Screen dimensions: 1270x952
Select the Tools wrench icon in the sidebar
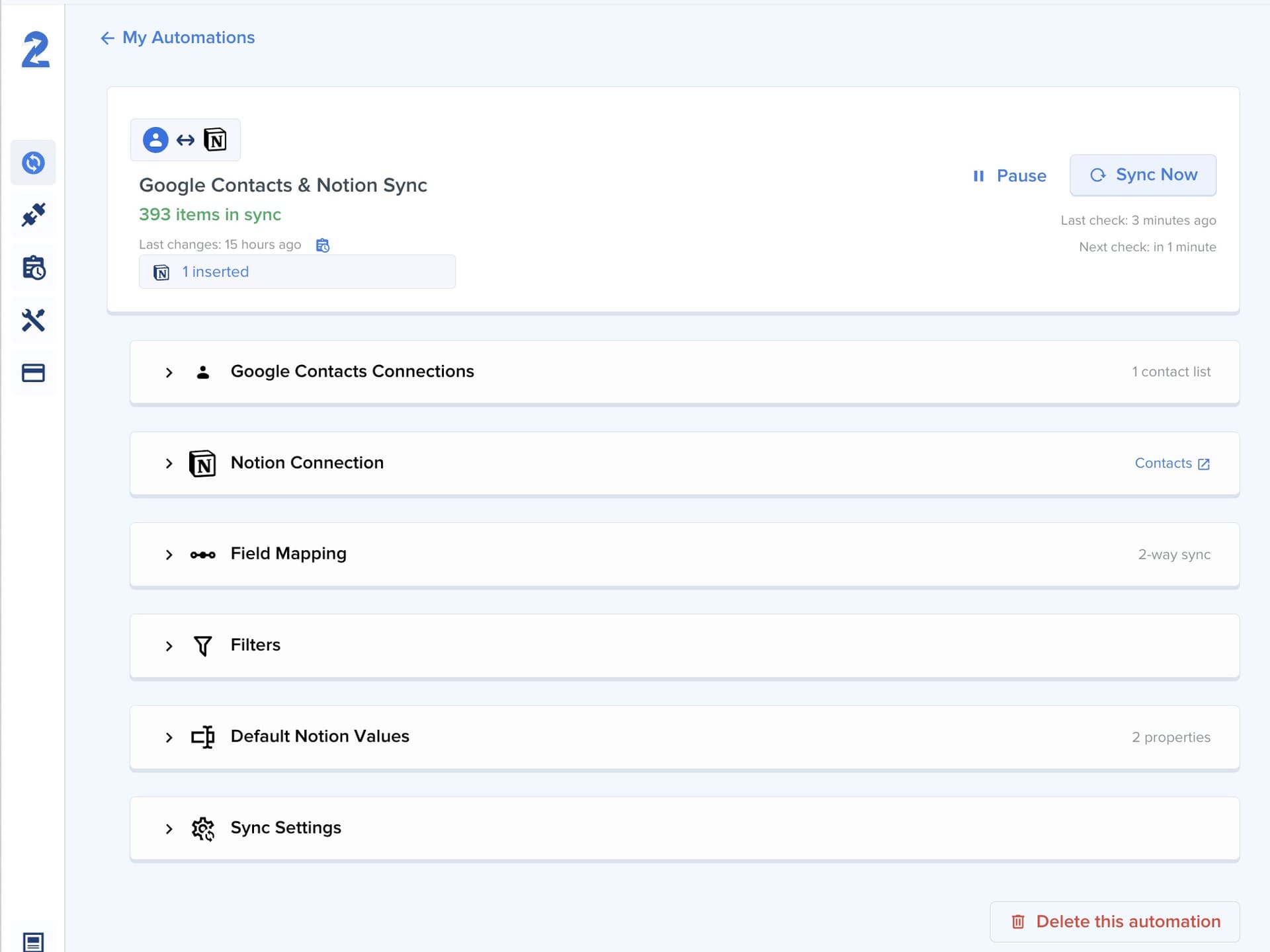33,320
